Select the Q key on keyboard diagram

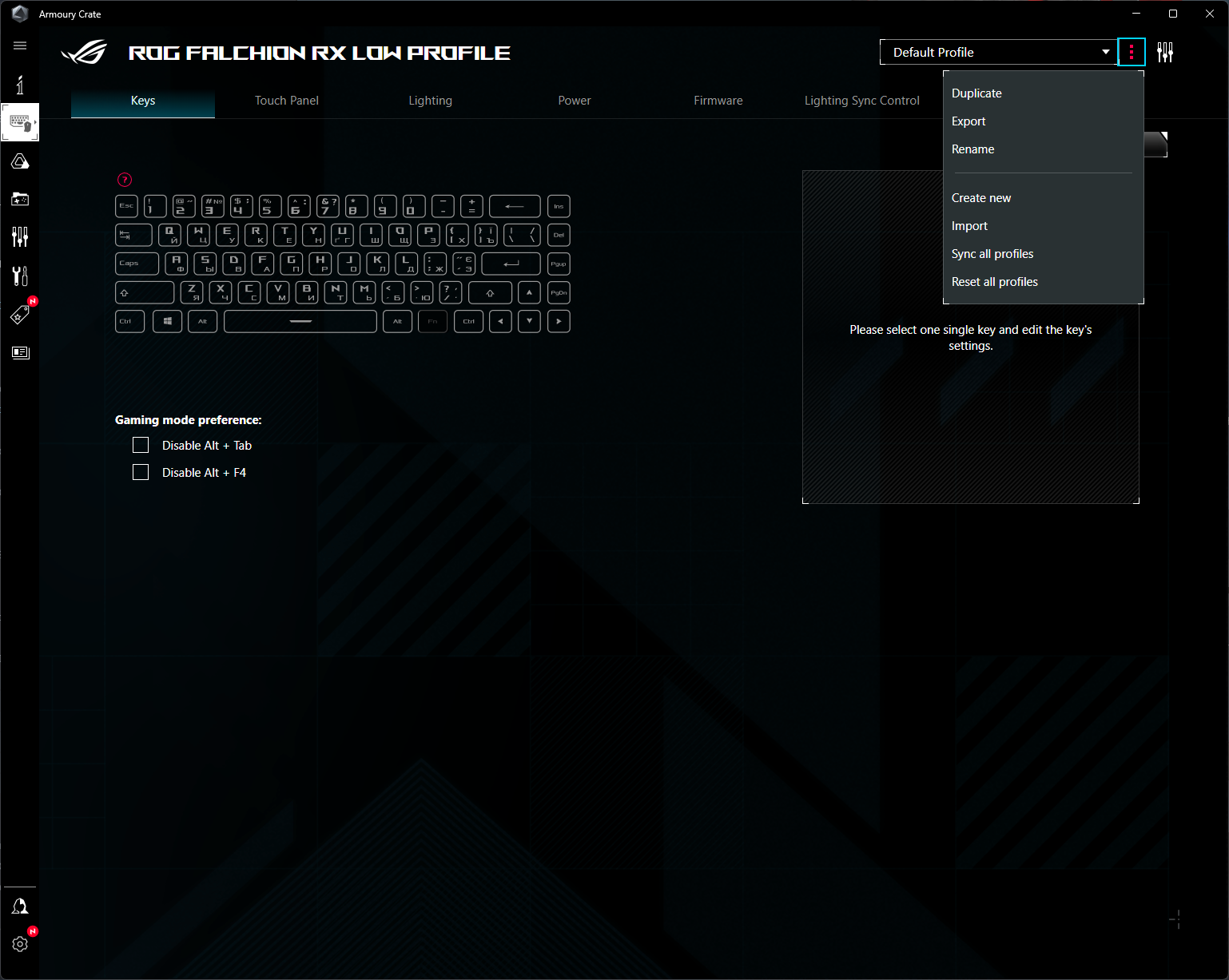169,235
